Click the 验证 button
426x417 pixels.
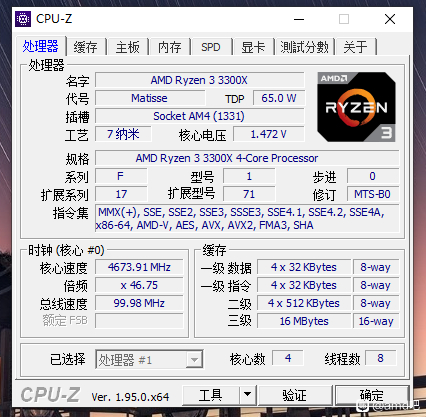(x=295, y=395)
